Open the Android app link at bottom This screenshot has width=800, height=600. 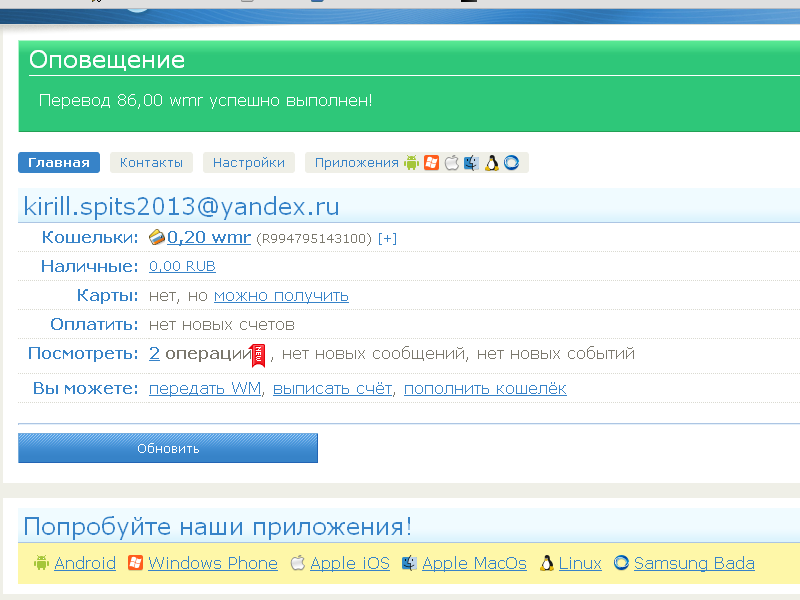(85, 563)
